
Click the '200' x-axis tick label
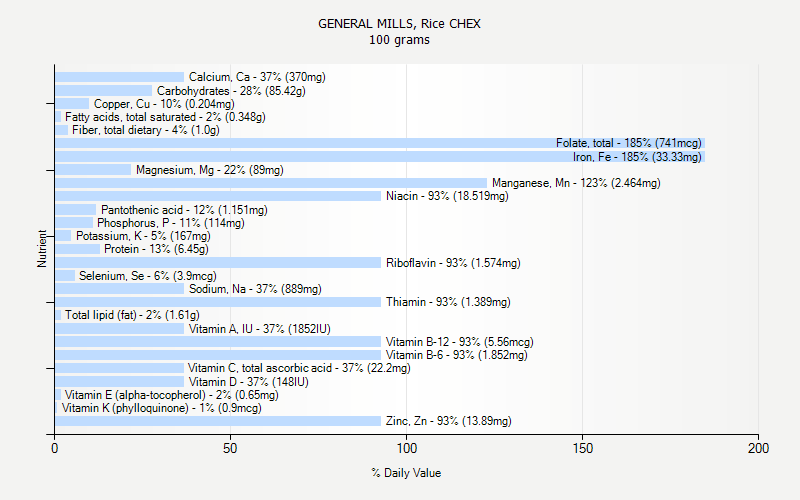coord(759,448)
